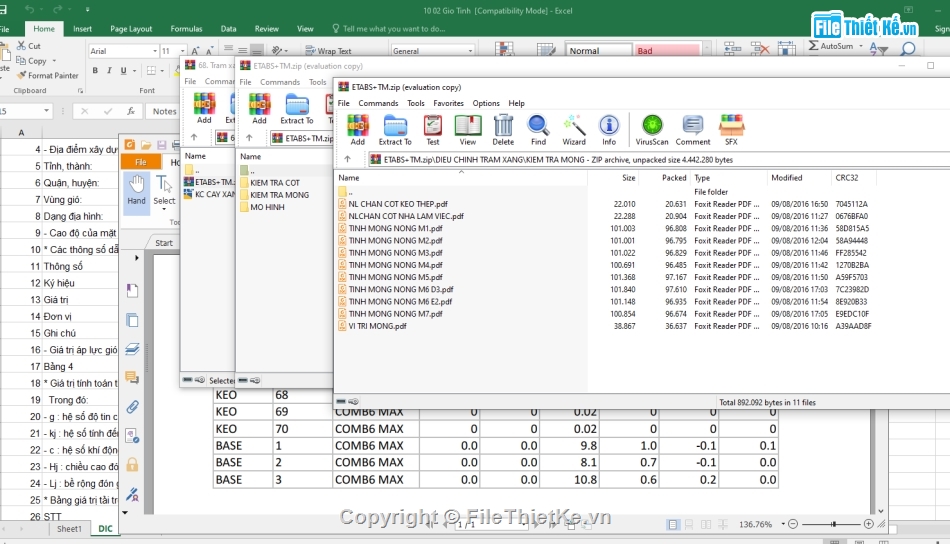This screenshot has width=950, height=544.
Task: Open KIEM TRA COT folder in middle window
Action: click(x=274, y=182)
